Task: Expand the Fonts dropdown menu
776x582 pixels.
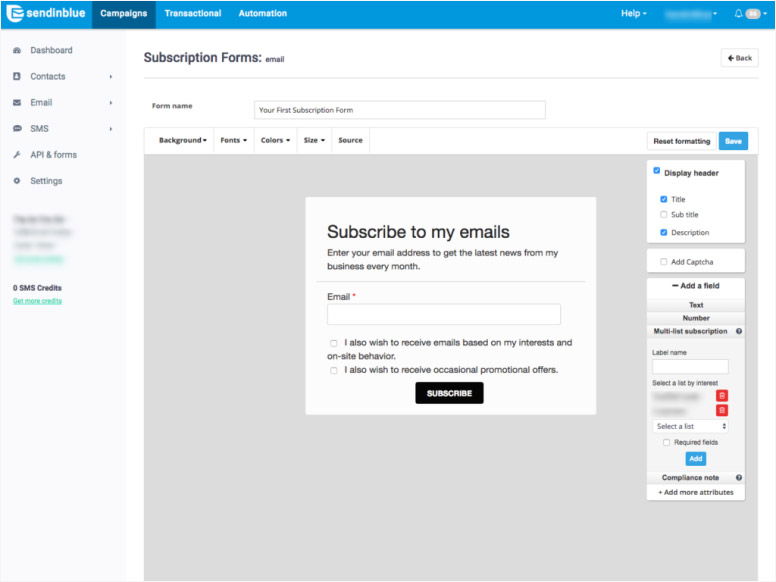Action: [233, 141]
